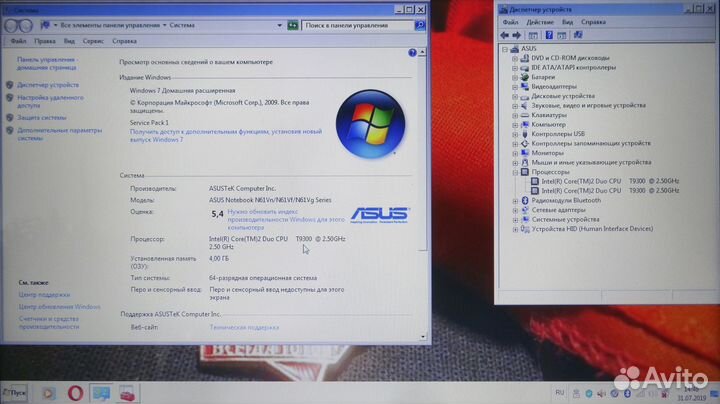Expand IDE ATA/ATAPI контроллеры node

tap(515, 68)
